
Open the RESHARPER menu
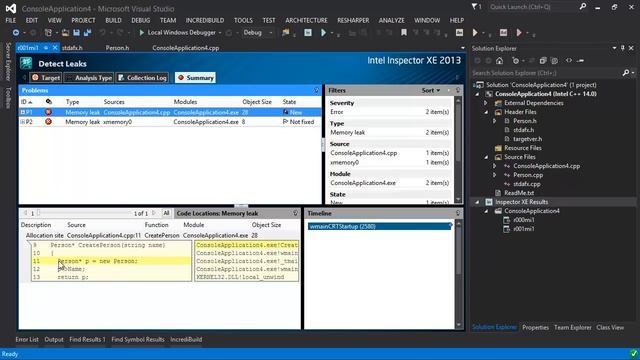pos(353,20)
